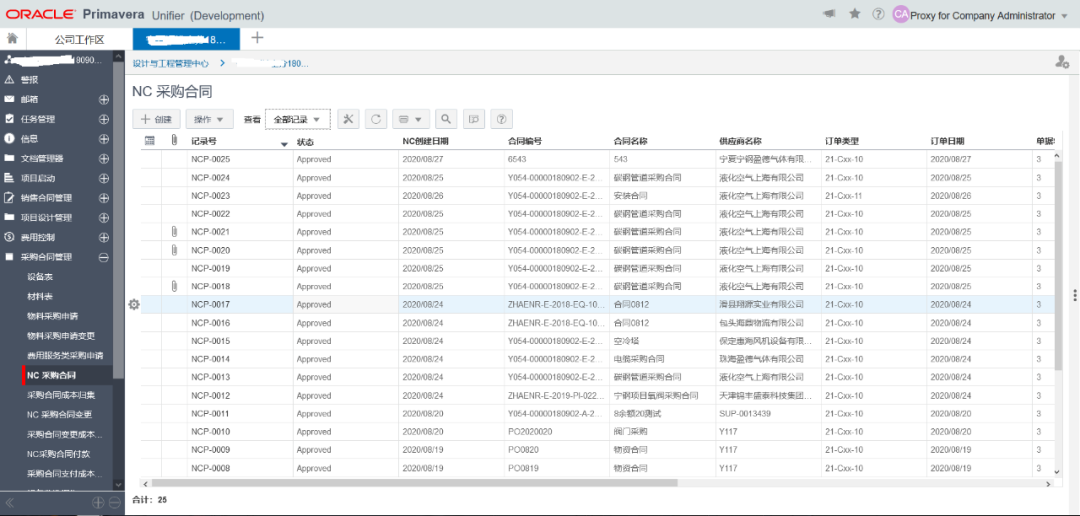The height and width of the screenshot is (516, 1080).
Task: Click the 设计与工程管理中心 breadcrumb link
Action: [171, 63]
